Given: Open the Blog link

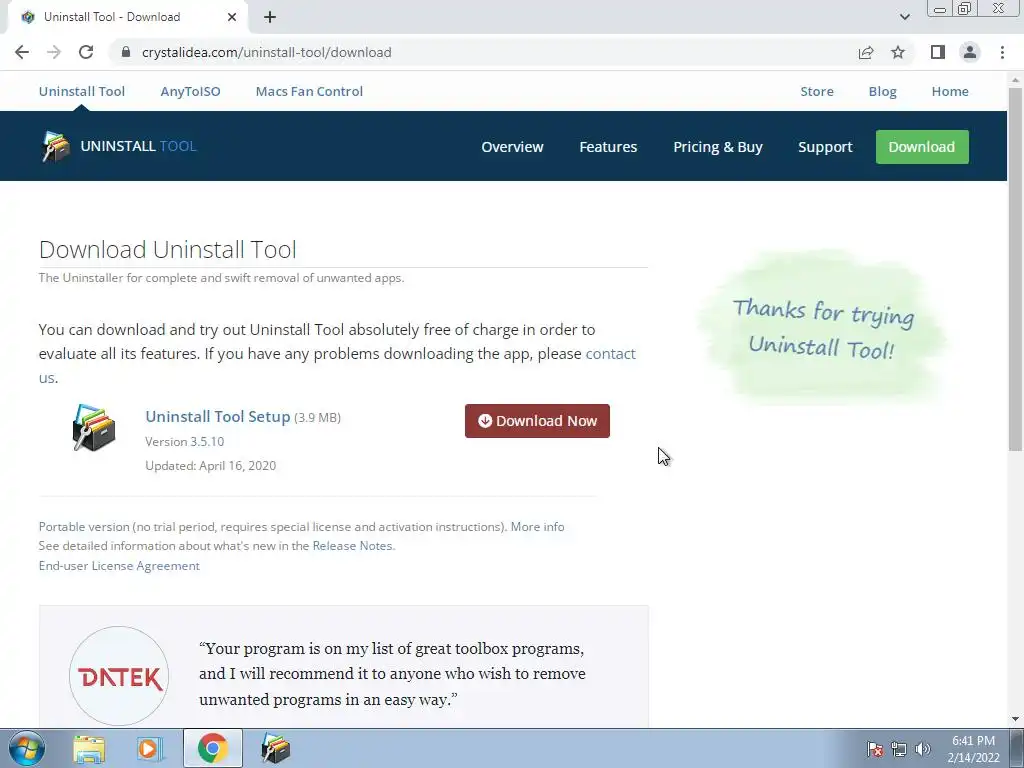Looking at the screenshot, I should pos(882,91).
